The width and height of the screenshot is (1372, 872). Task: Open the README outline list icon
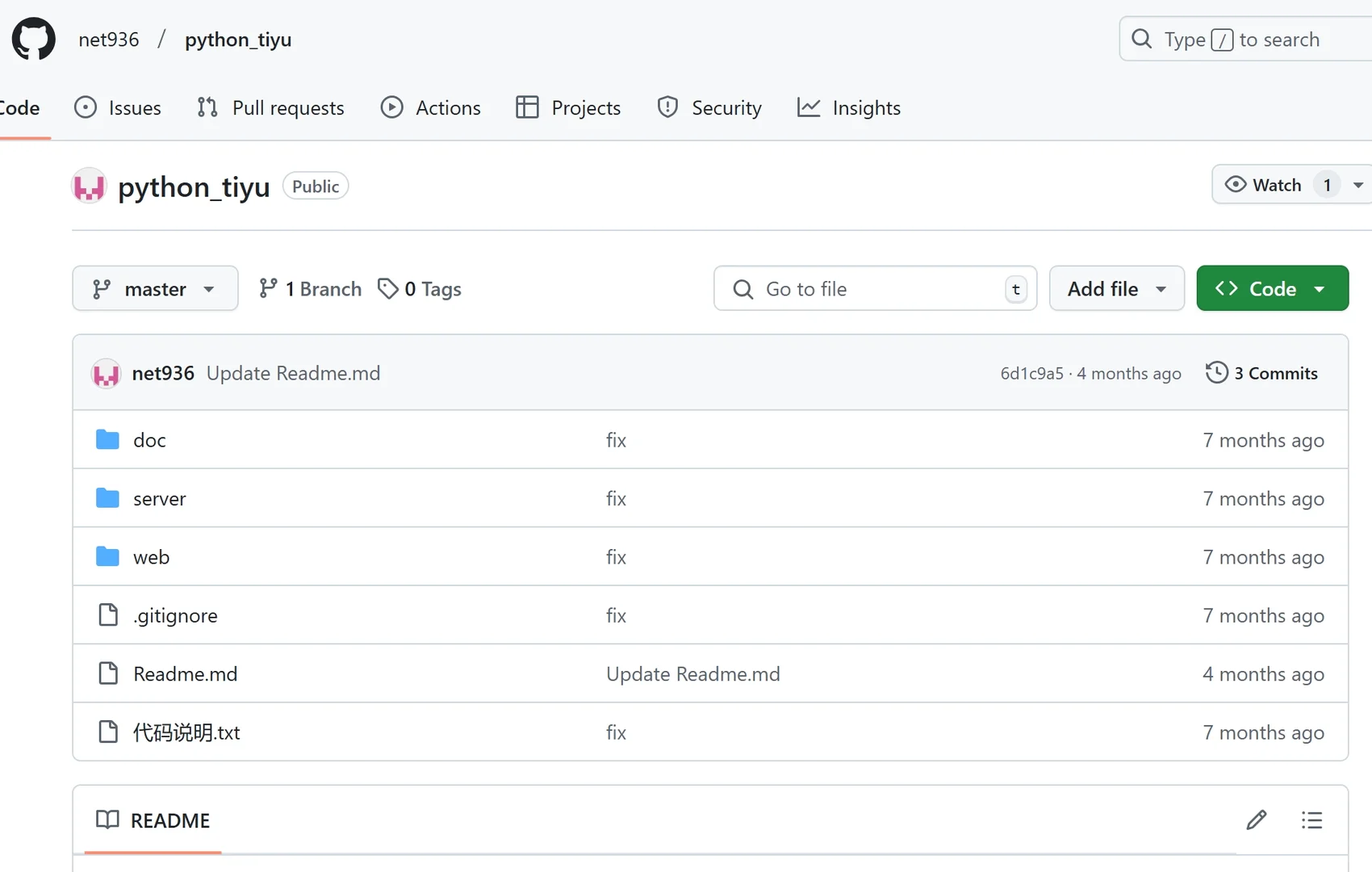[1311, 820]
